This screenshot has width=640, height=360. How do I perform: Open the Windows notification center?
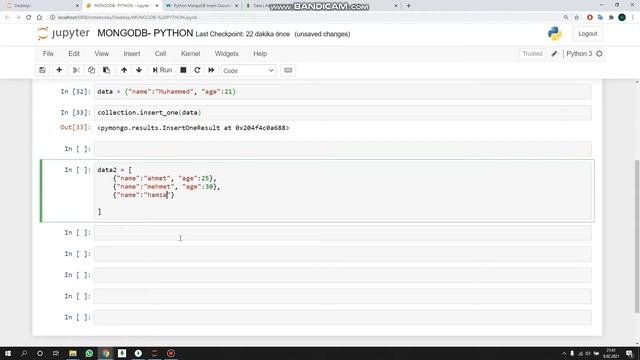[629, 353]
